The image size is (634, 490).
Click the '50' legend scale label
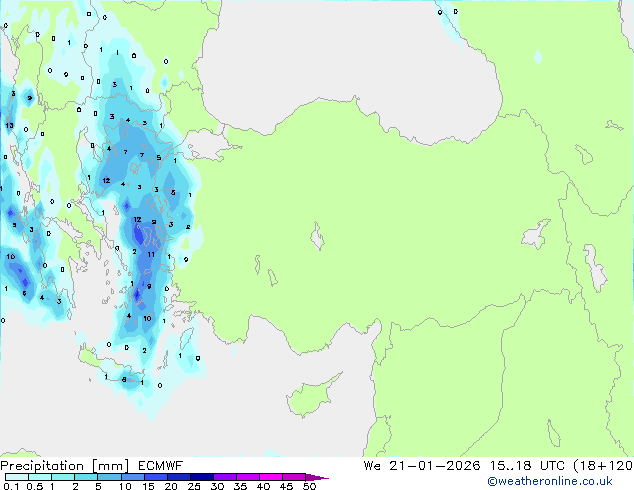click(309, 486)
